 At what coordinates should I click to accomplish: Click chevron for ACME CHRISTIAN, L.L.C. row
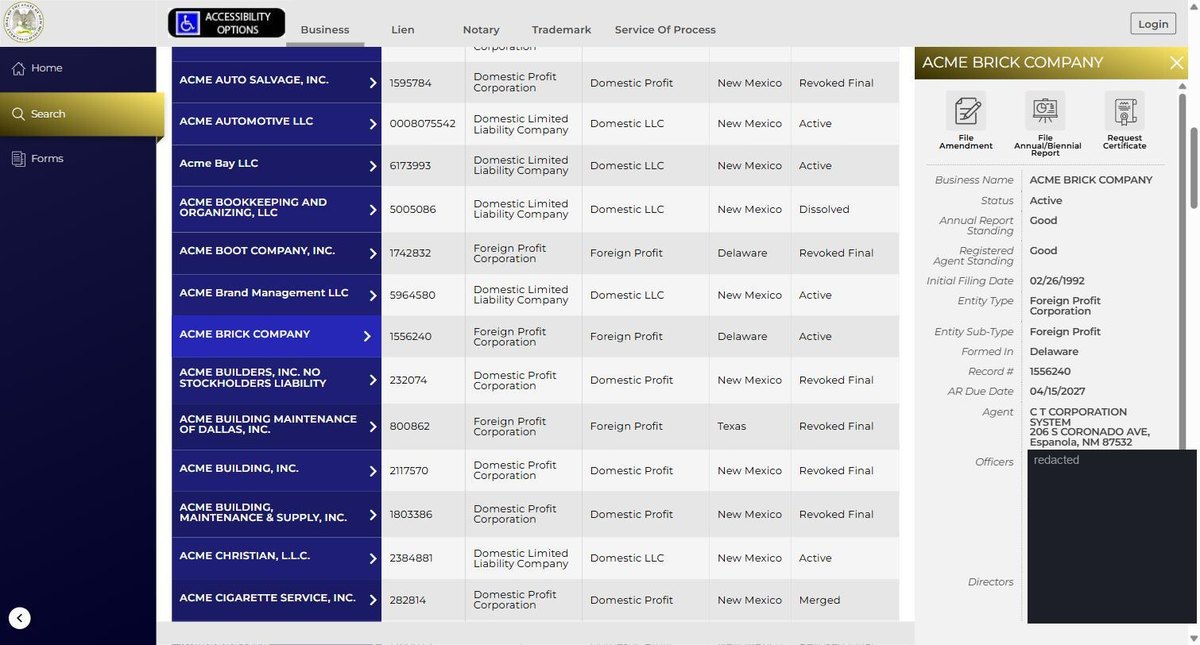[x=372, y=558]
